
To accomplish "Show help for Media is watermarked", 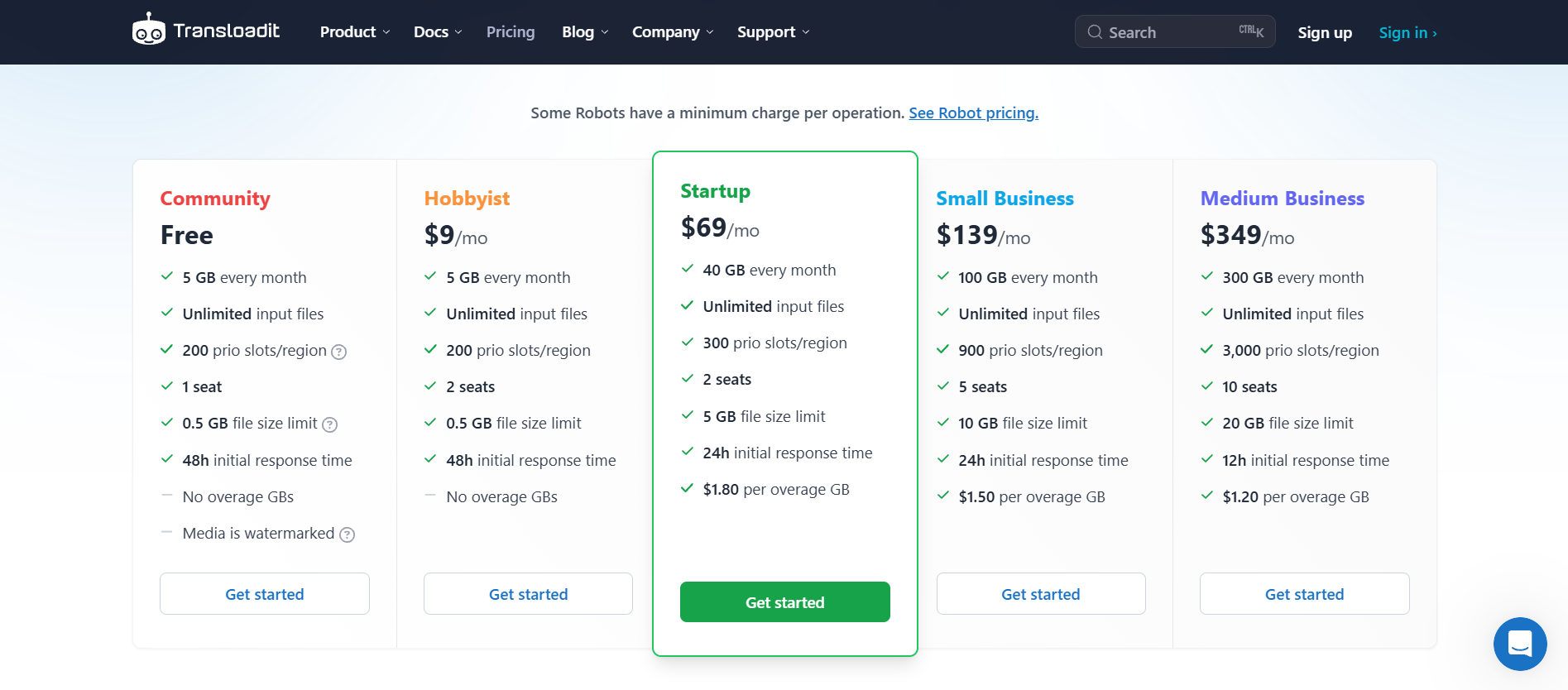I will tap(348, 534).
